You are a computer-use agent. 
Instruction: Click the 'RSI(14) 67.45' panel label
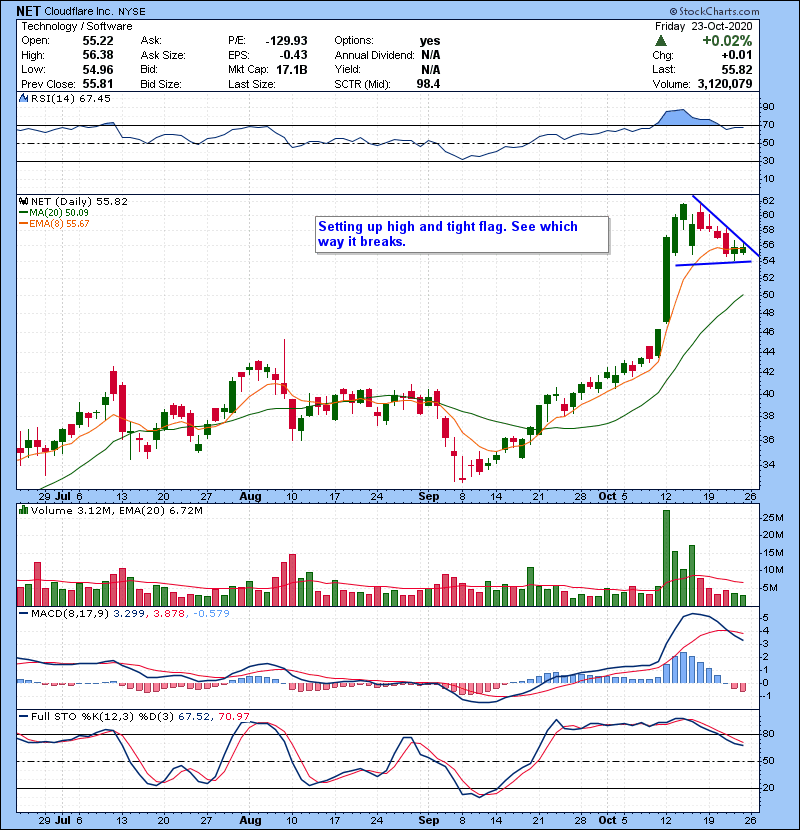(70, 98)
